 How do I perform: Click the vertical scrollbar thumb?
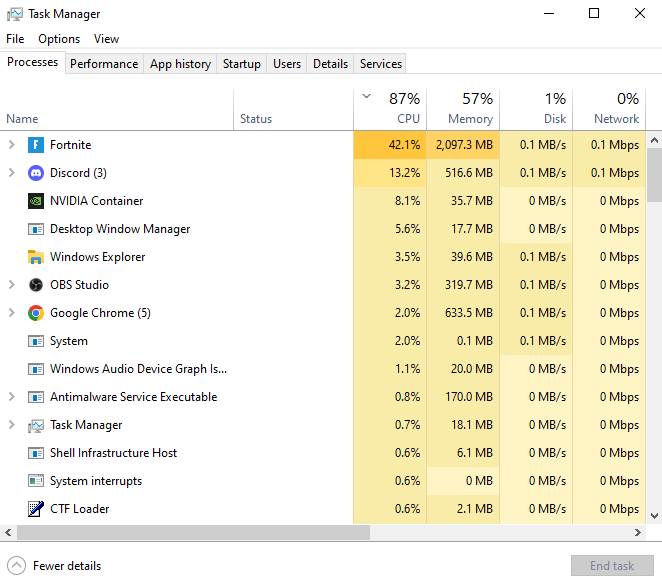click(654, 175)
